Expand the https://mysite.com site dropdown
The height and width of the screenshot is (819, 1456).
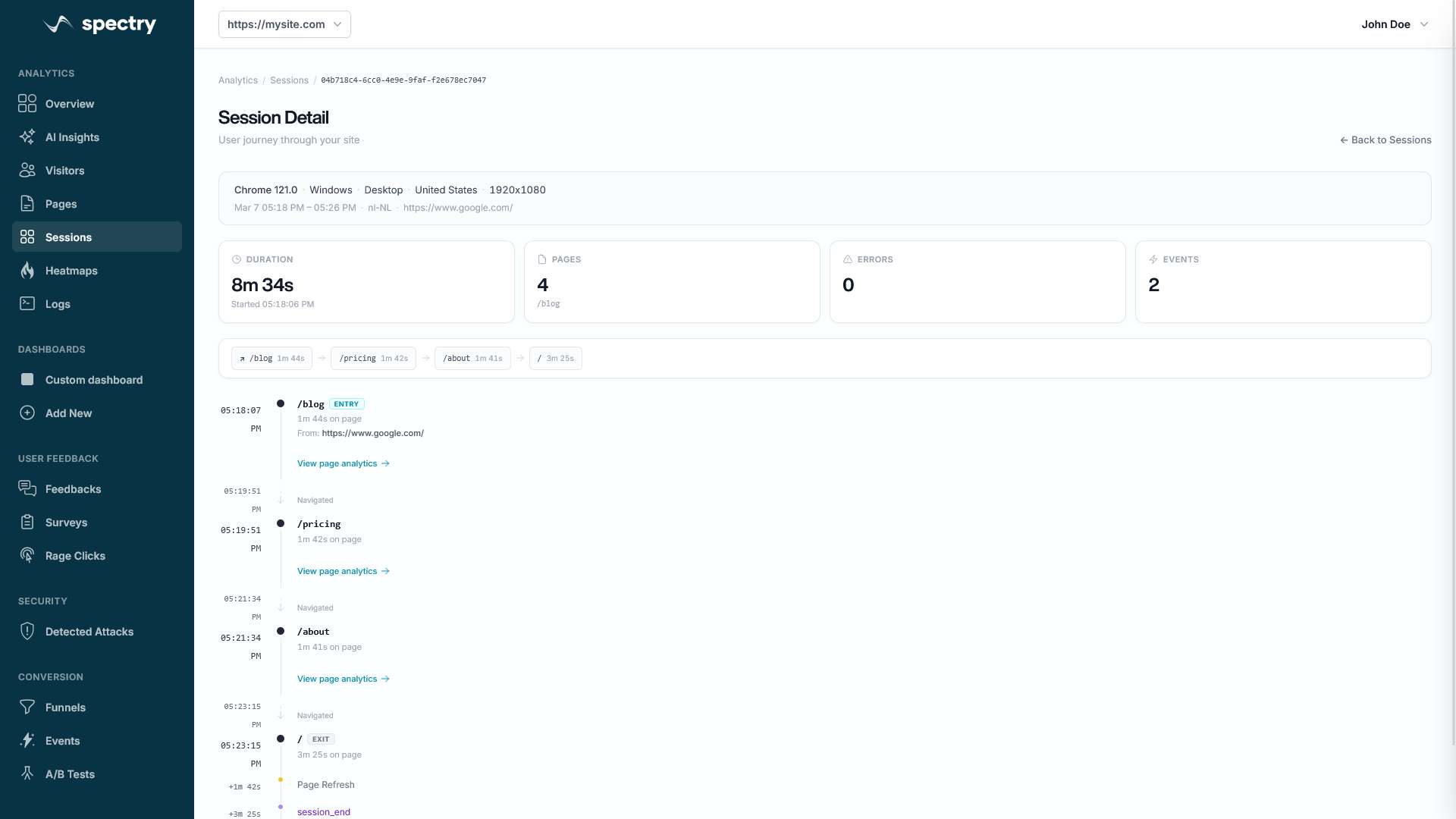pyautogui.click(x=284, y=24)
